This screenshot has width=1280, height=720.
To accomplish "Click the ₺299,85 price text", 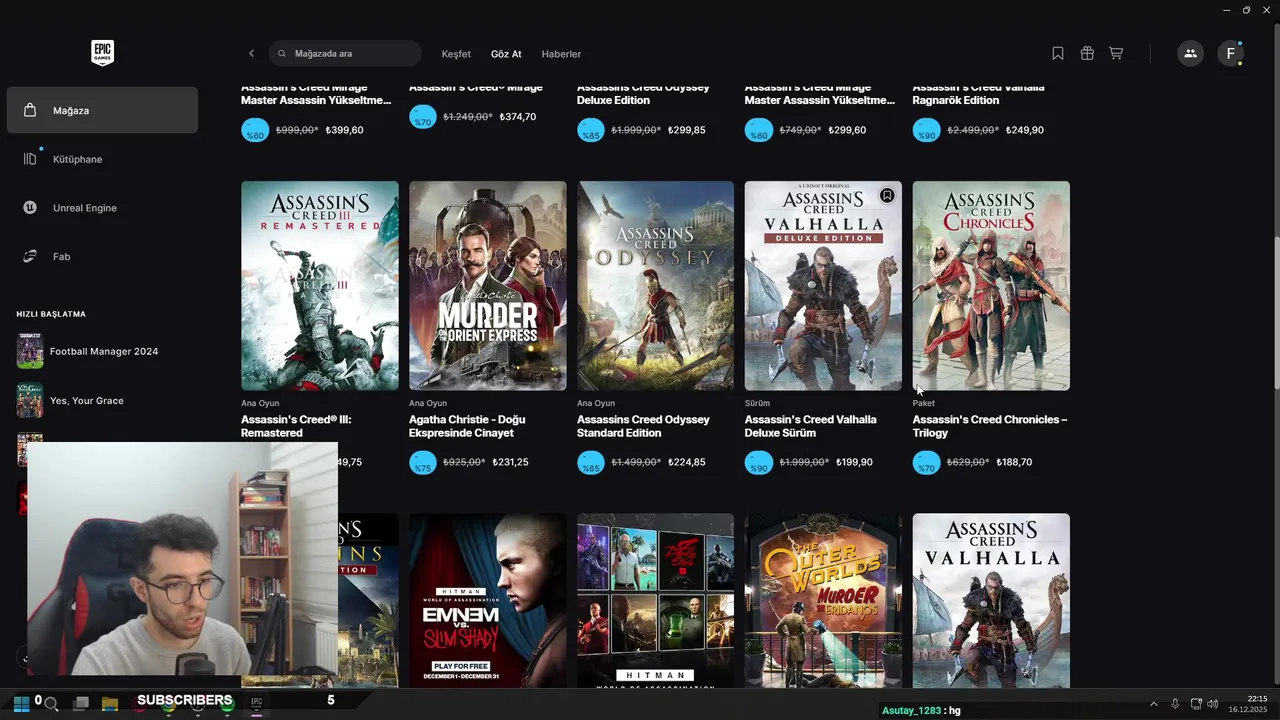I will tap(687, 130).
